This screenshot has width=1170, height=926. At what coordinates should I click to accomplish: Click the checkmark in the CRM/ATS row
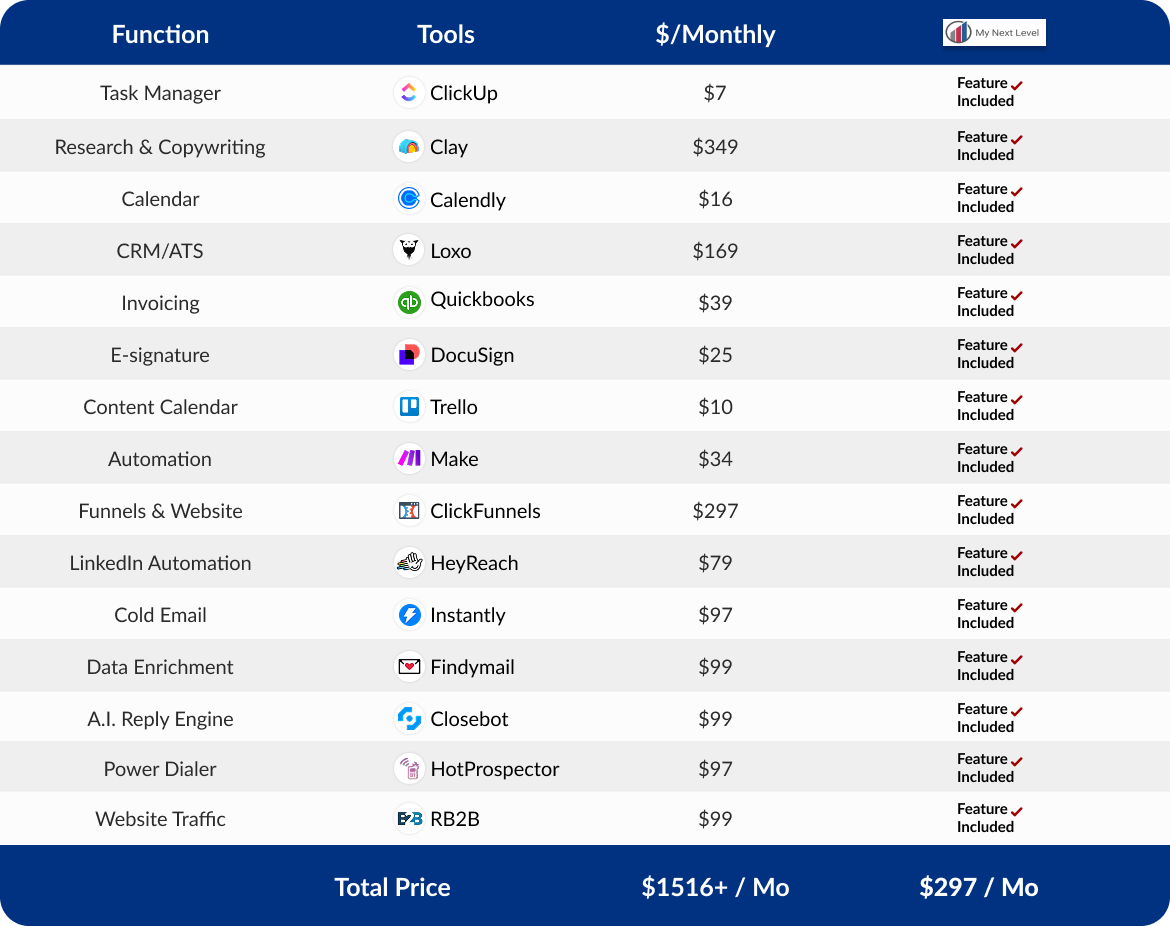[x=1017, y=243]
